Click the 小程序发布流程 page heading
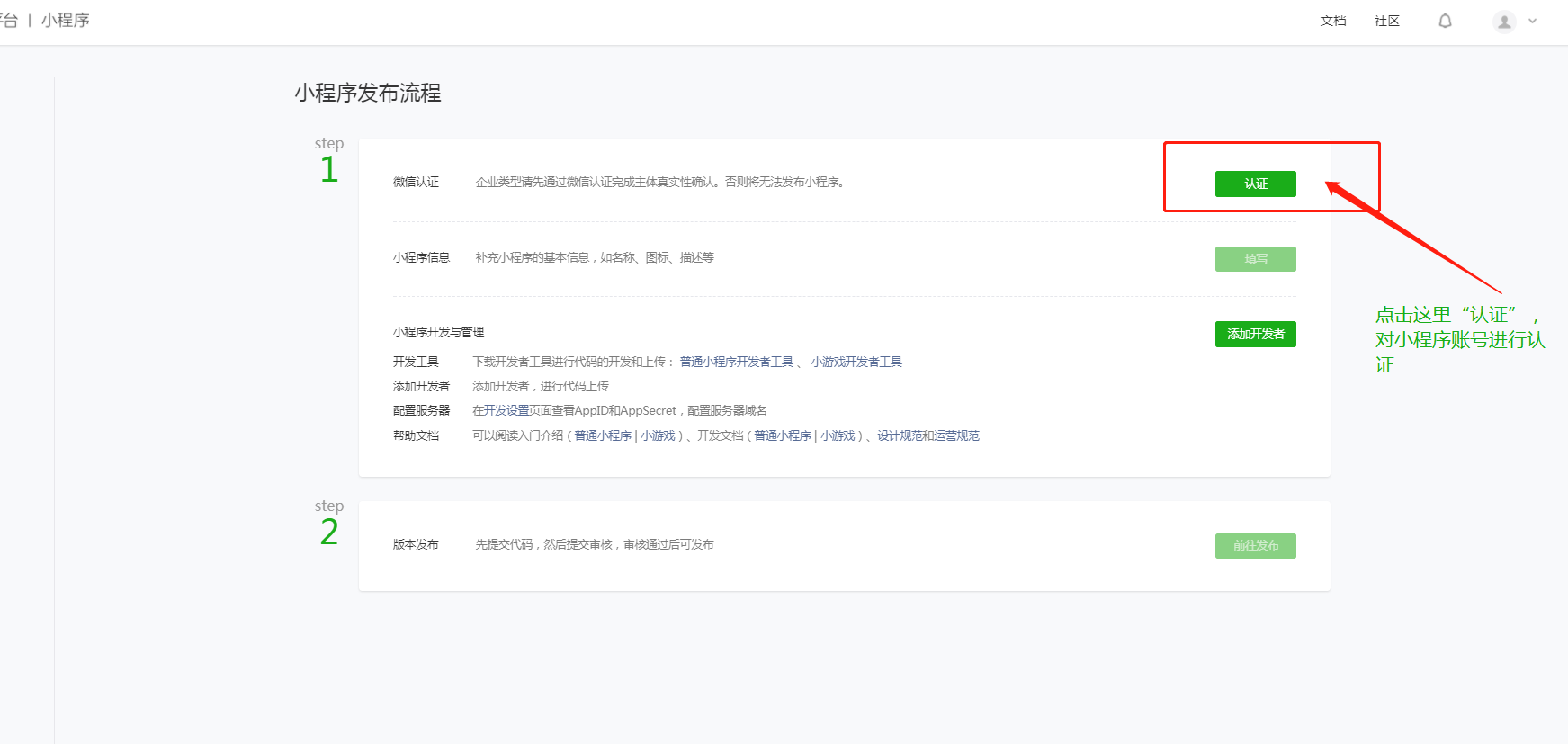This screenshot has height=744, width=1568. [x=367, y=93]
